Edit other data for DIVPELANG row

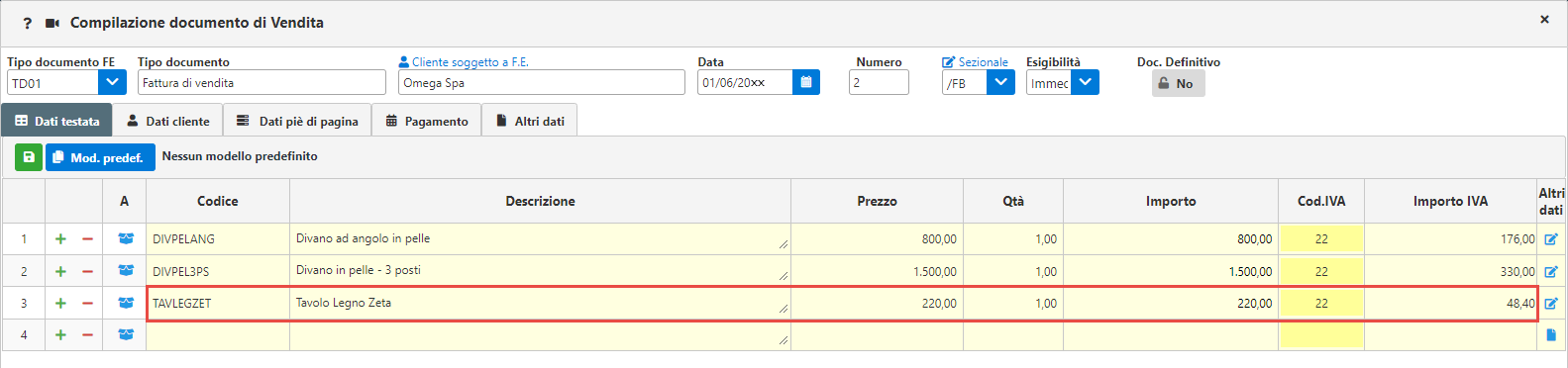(1551, 239)
